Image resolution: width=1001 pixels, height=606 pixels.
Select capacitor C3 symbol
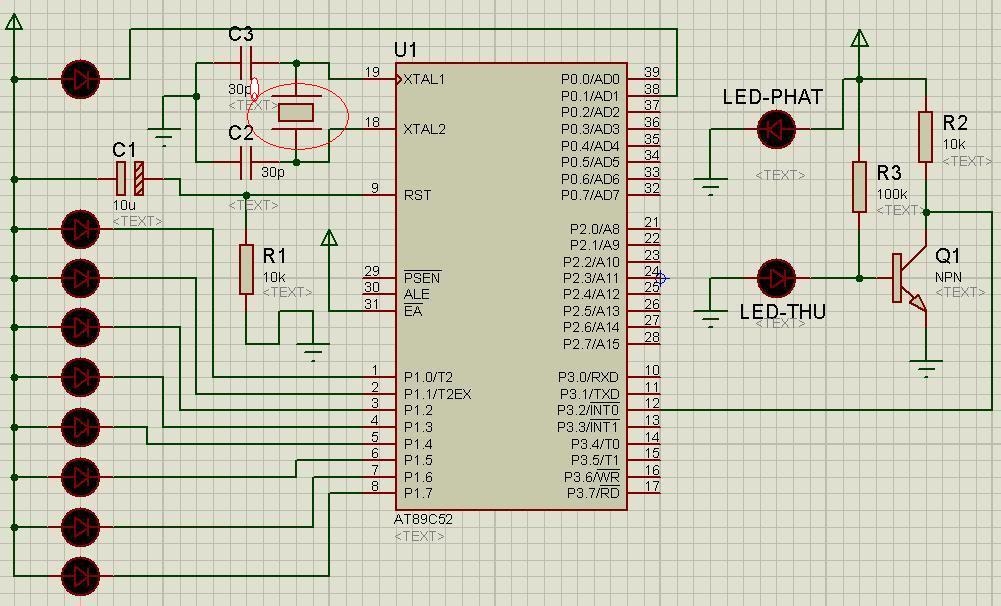[x=246, y=63]
